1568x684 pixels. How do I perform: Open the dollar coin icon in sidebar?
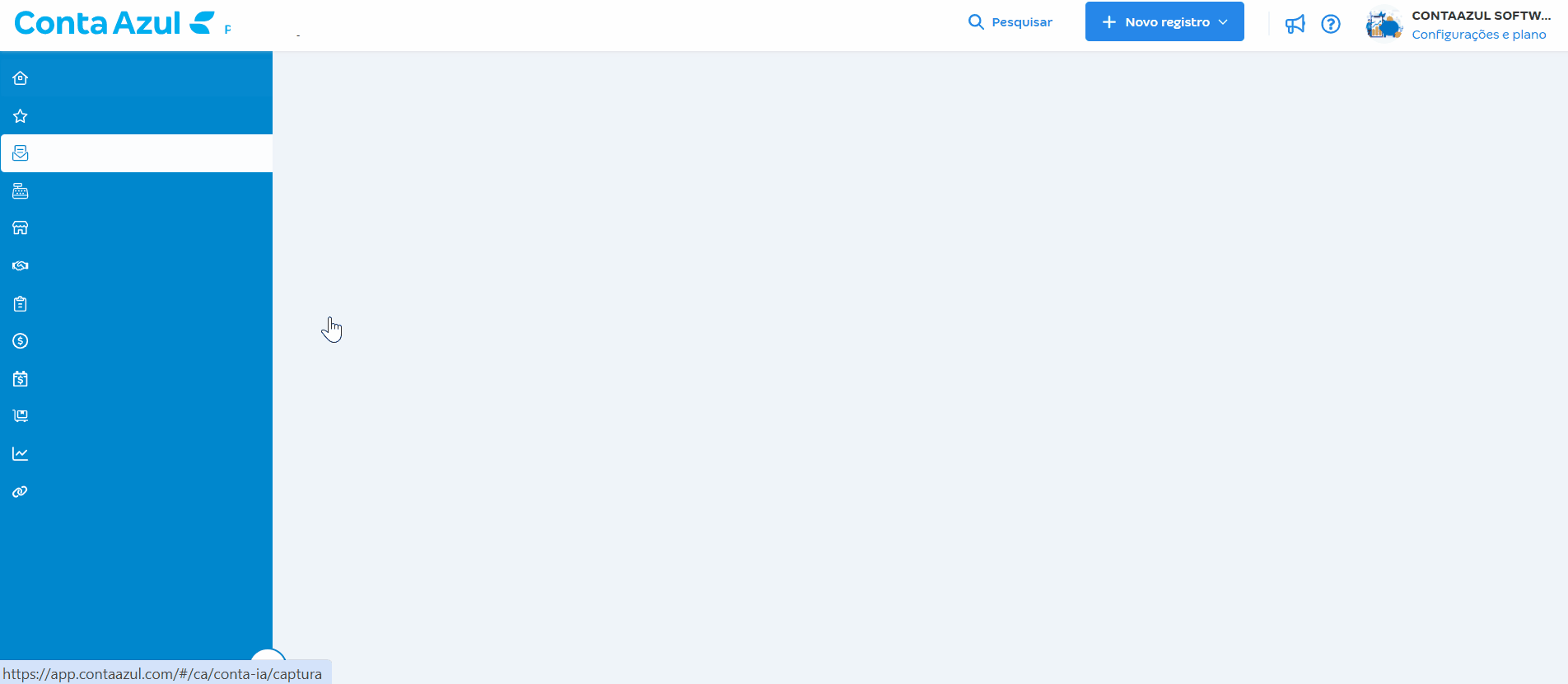pyautogui.click(x=21, y=341)
